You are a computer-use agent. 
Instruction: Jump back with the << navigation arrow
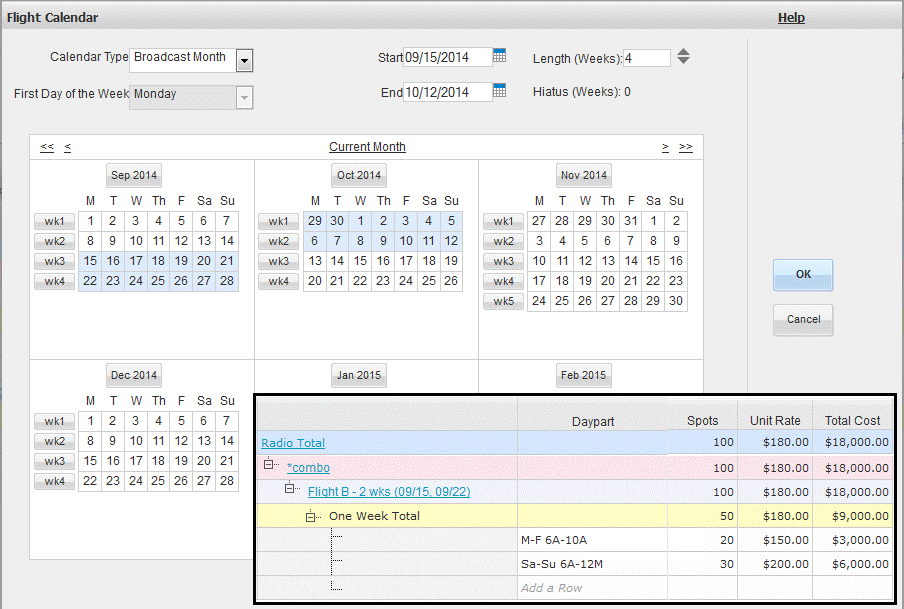tap(47, 147)
